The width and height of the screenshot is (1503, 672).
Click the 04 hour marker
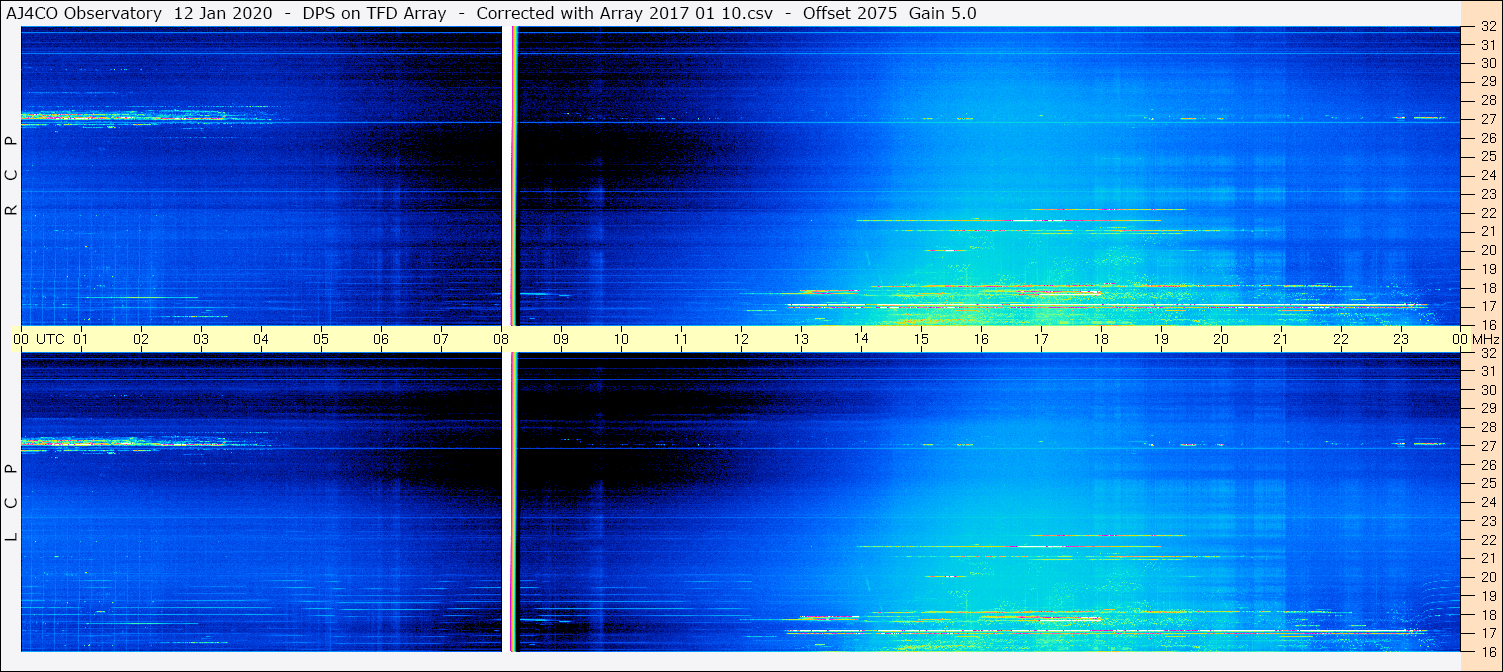[261, 339]
